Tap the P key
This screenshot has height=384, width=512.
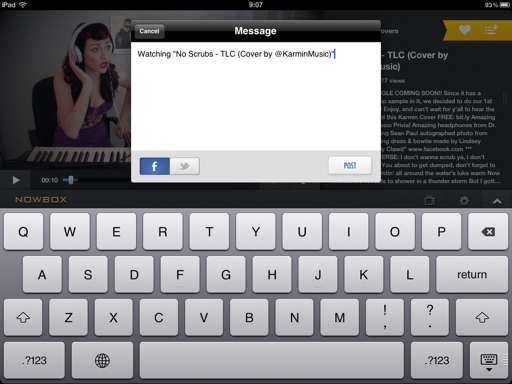(441, 232)
